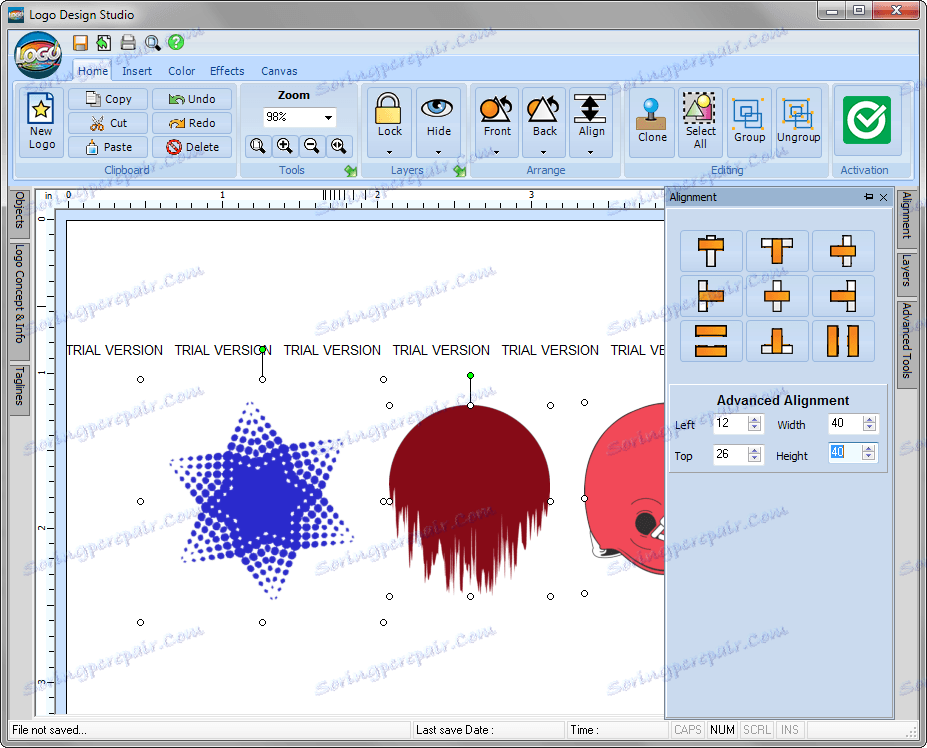Open print preview with the magnifier page icon
The height and width of the screenshot is (748, 927).
coord(153,43)
